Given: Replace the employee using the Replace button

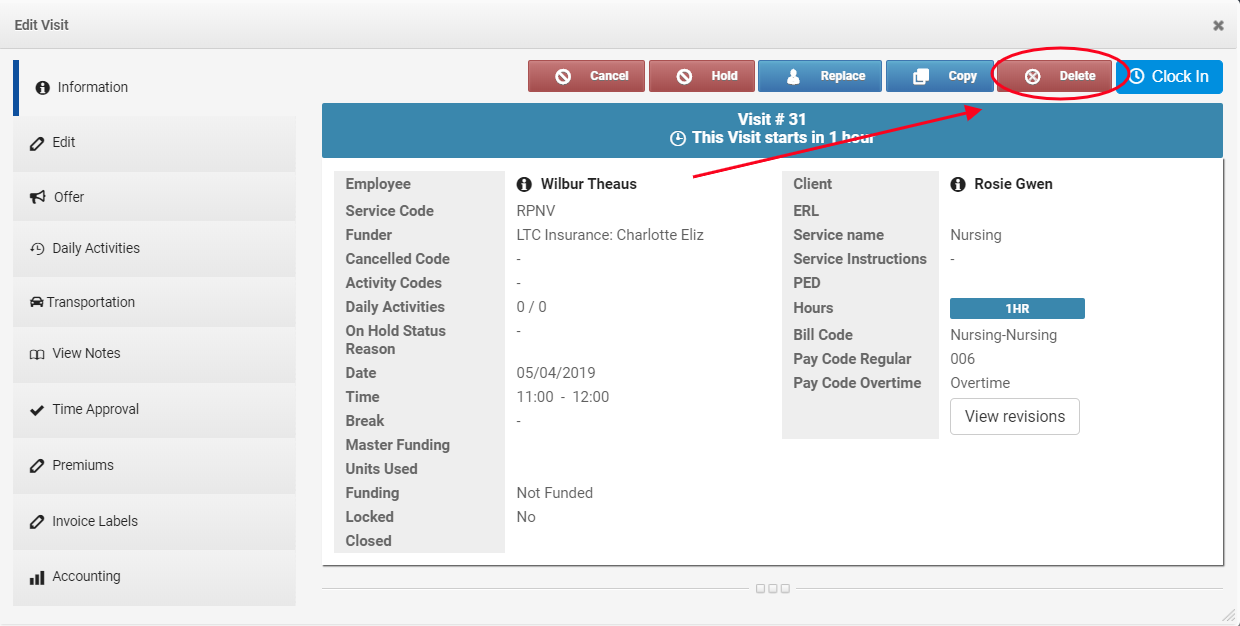Looking at the screenshot, I should coord(819,76).
